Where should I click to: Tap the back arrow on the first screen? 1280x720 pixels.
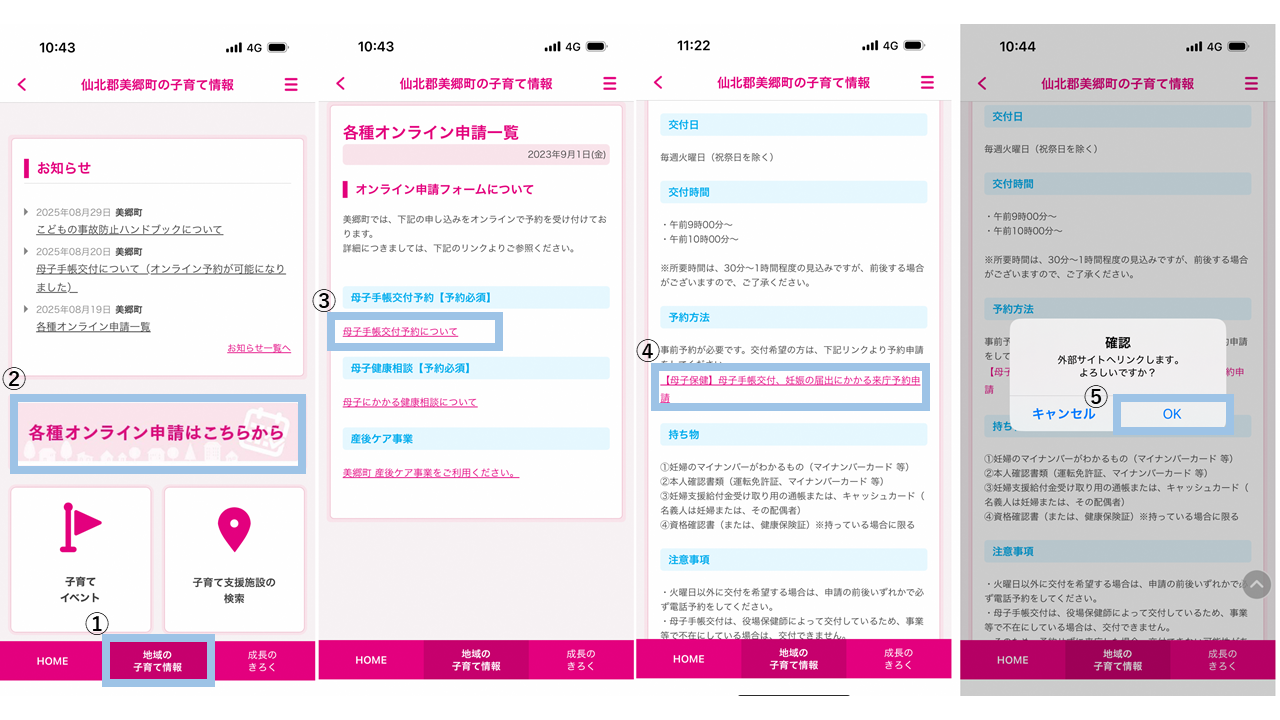22,84
